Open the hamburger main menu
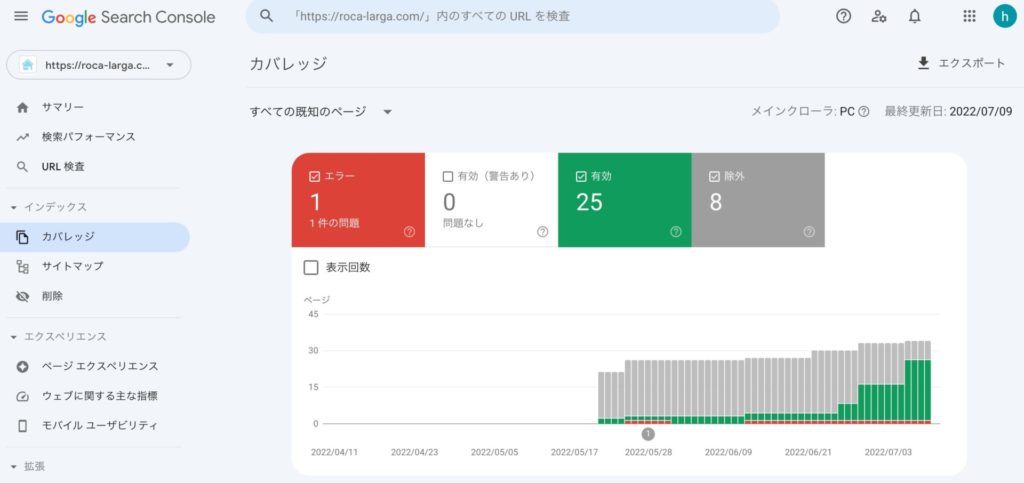The height and width of the screenshot is (483, 1024). pyautogui.click(x=21, y=17)
